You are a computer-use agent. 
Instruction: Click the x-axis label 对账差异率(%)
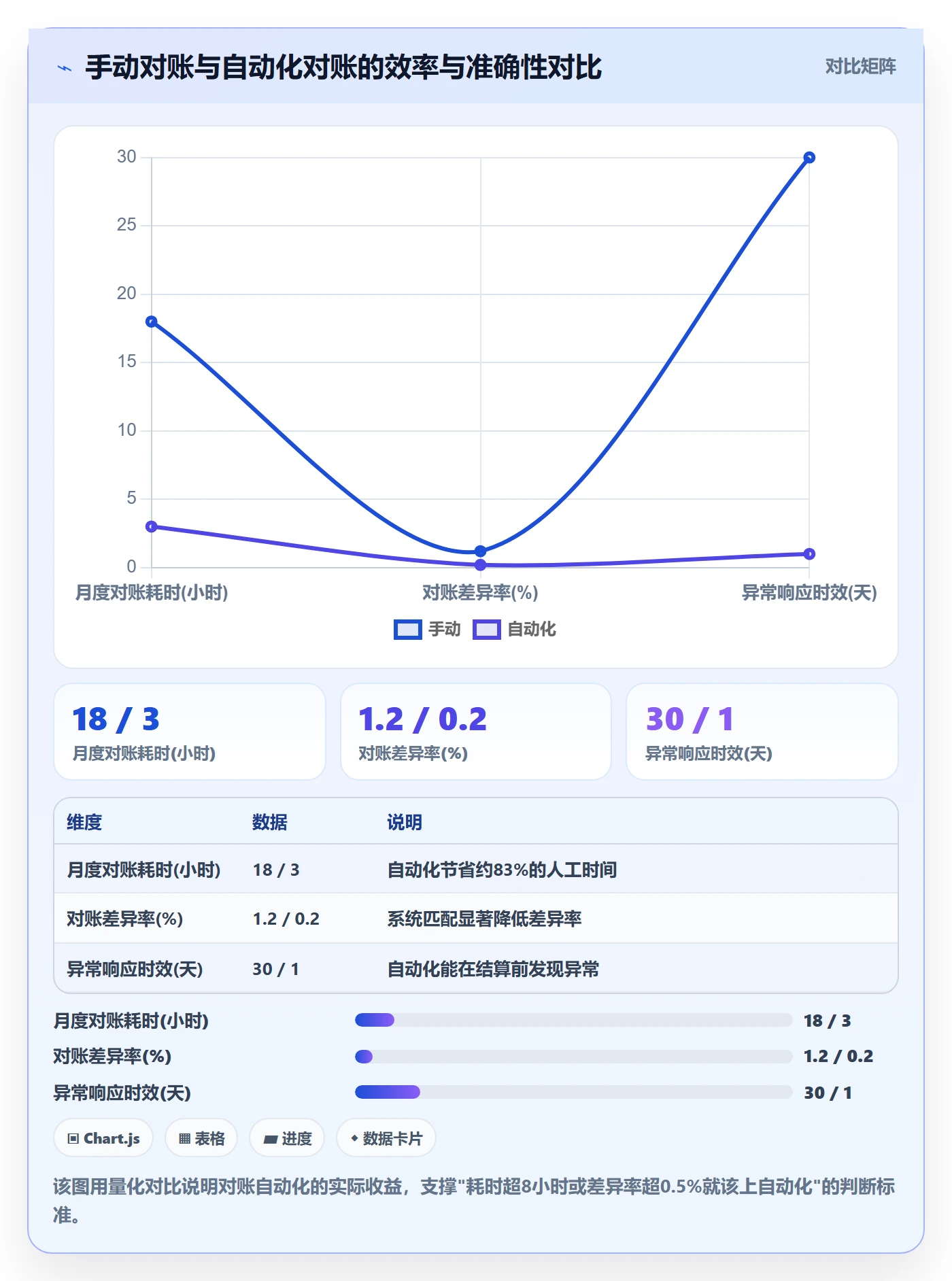tap(481, 593)
